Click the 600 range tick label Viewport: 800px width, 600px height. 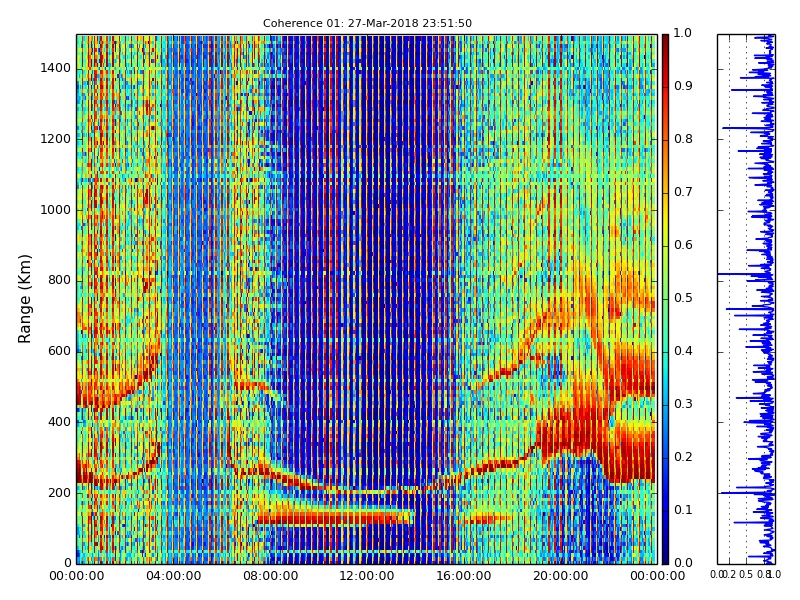(x=60, y=352)
